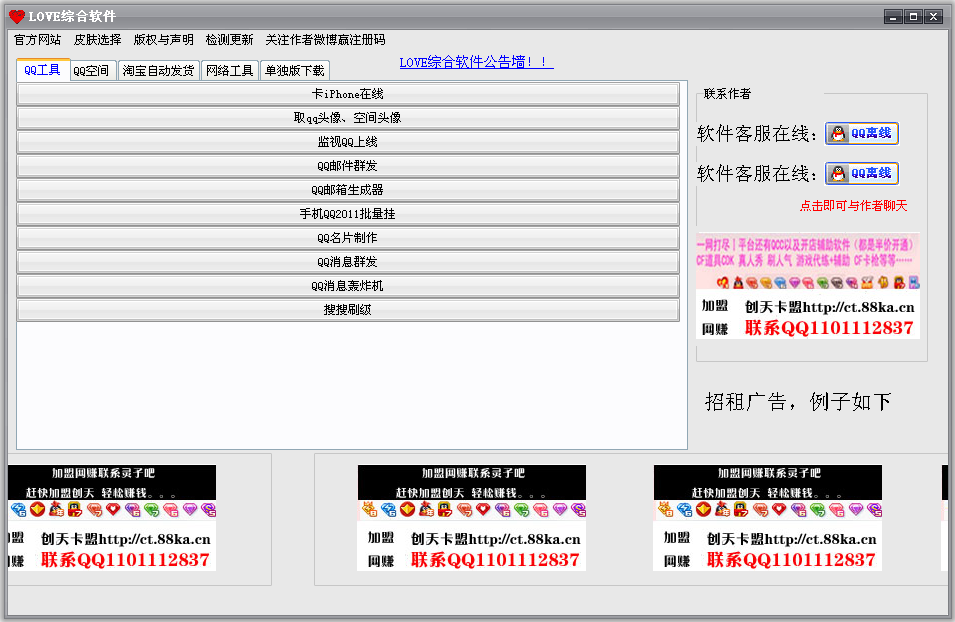Launch the 手机QQ2011批量挂 tool
Screen dimensions: 955x622
click(348, 214)
